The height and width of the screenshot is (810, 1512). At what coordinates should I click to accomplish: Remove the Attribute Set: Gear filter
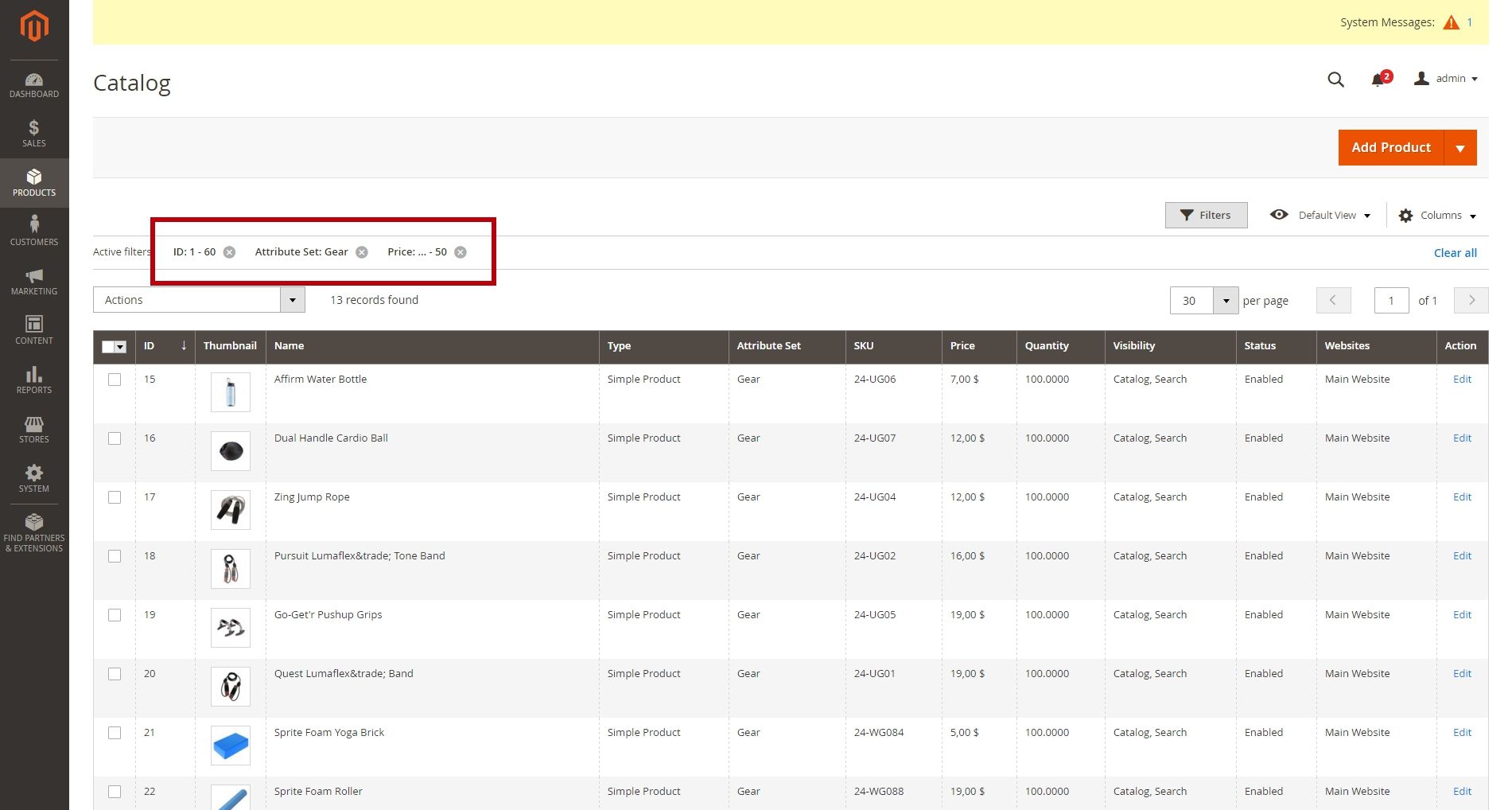coord(362,252)
